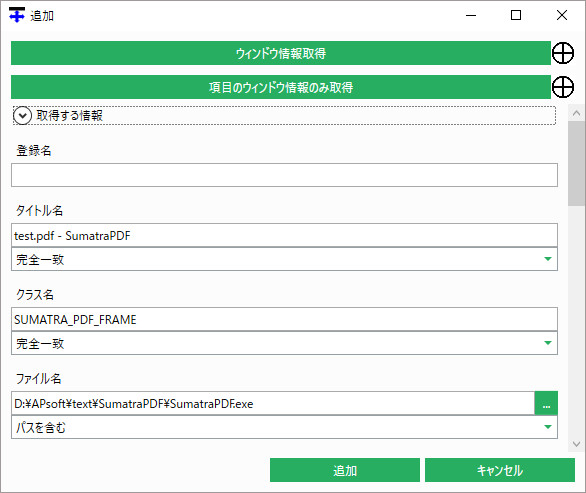Viewport: 586px width, 493px height.
Task: Click 項目のウィンドウ情報のみ取得 button
Action: 281,87
